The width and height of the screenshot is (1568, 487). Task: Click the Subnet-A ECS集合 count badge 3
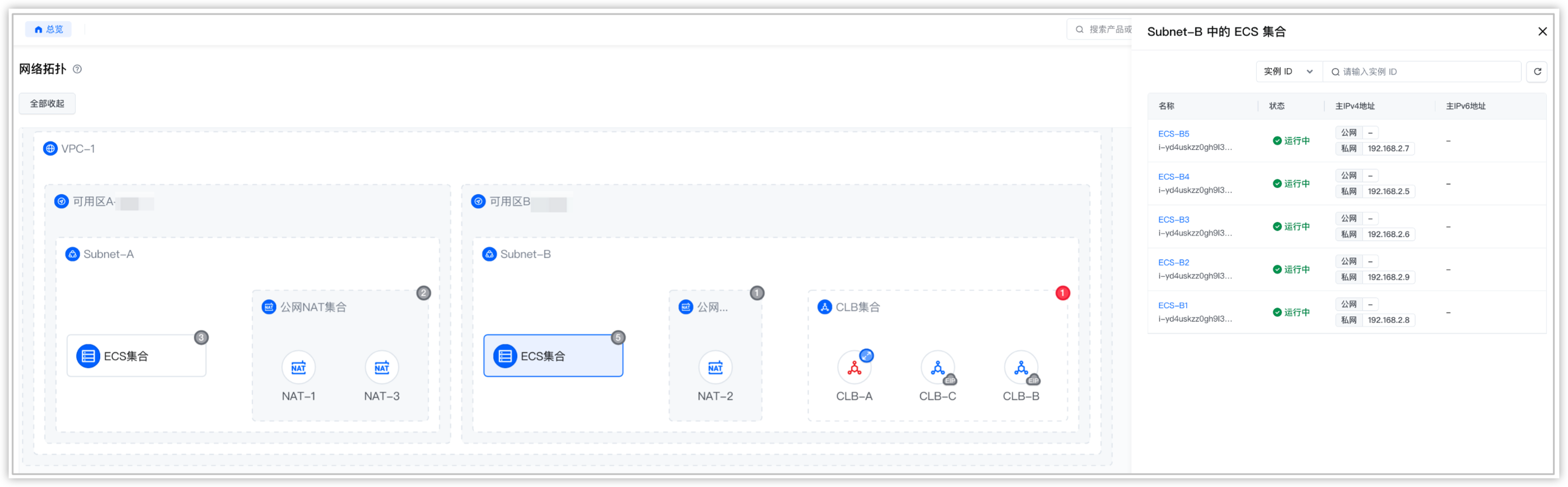pyautogui.click(x=201, y=337)
